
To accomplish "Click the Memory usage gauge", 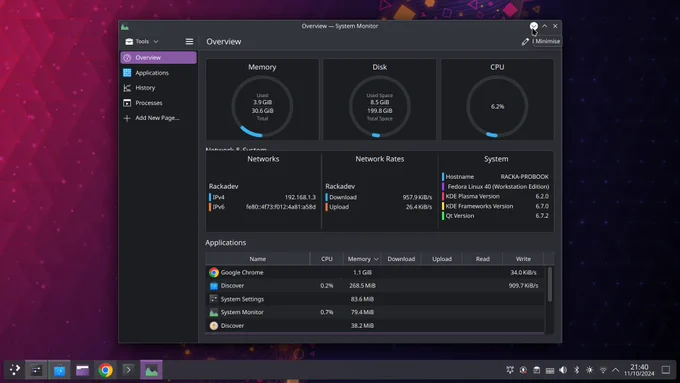I will pyautogui.click(x=262, y=107).
